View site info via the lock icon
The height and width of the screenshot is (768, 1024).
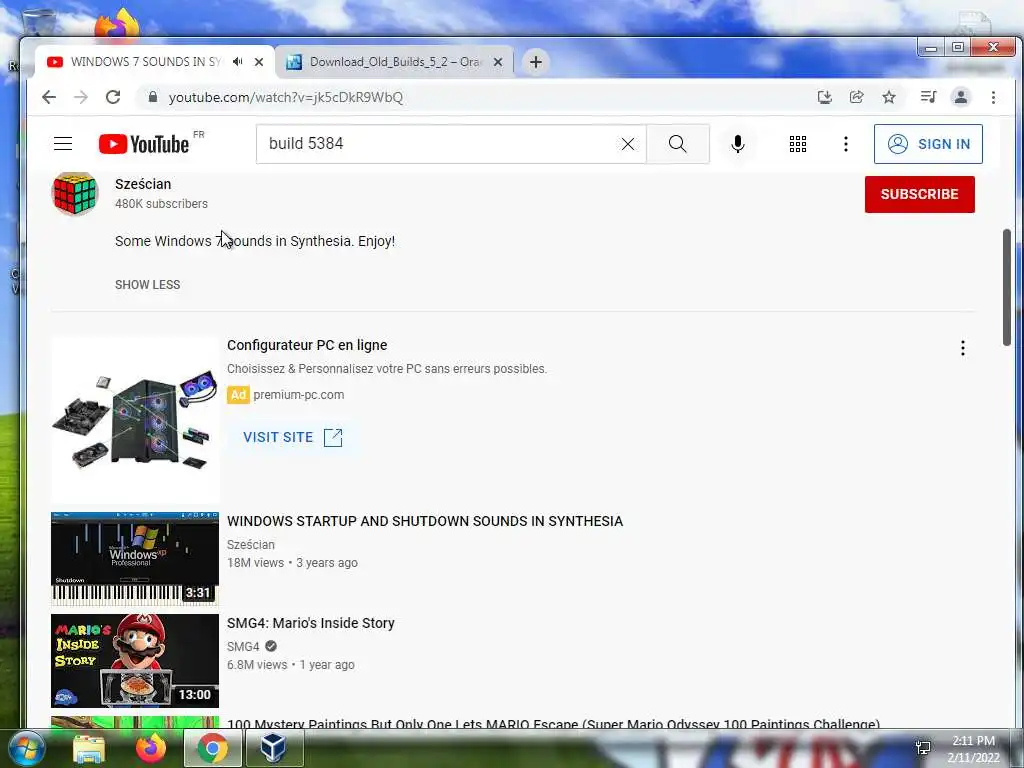tap(153, 97)
